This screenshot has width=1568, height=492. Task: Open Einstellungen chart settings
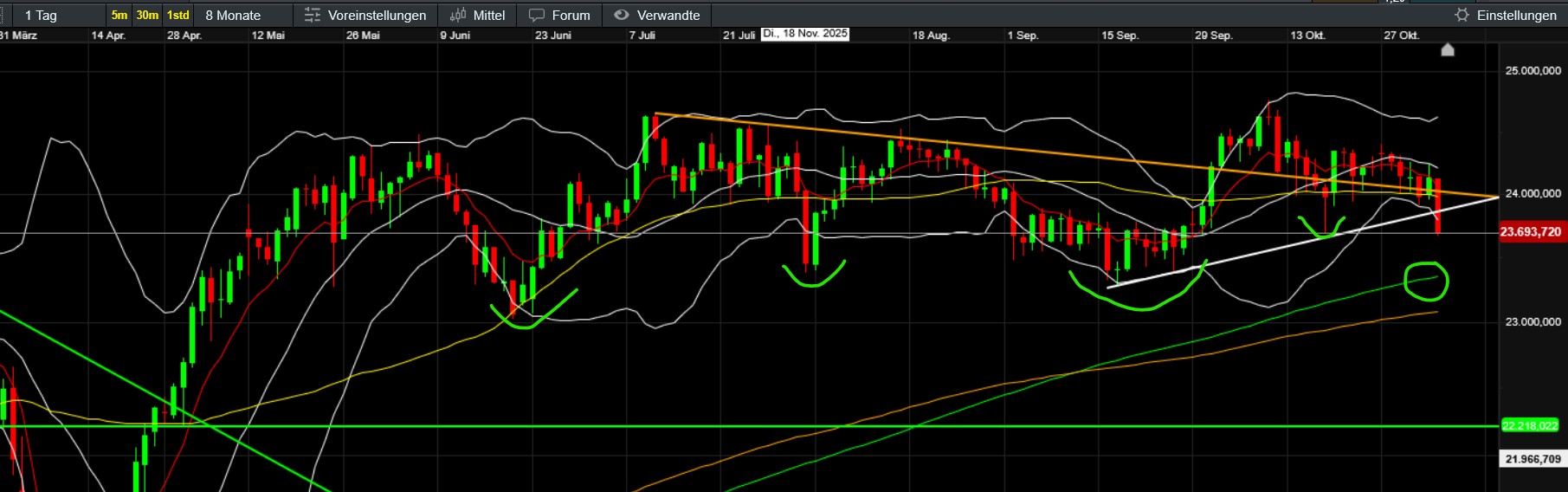point(1507,15)
